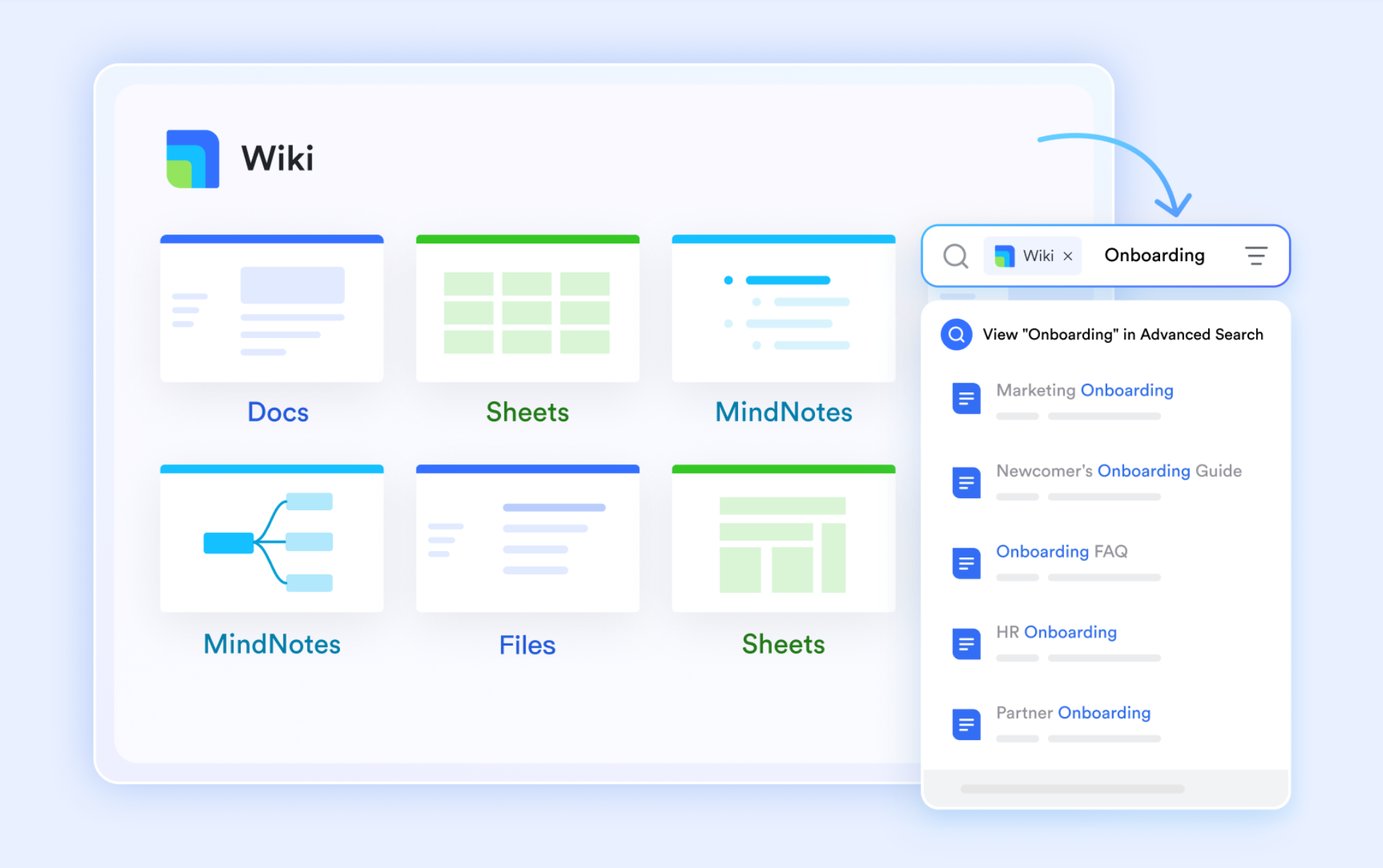Click the Wiki app logo icon
Viewport: 1383px width, 868px height.
pyautogui.click(x=193, y=159)
